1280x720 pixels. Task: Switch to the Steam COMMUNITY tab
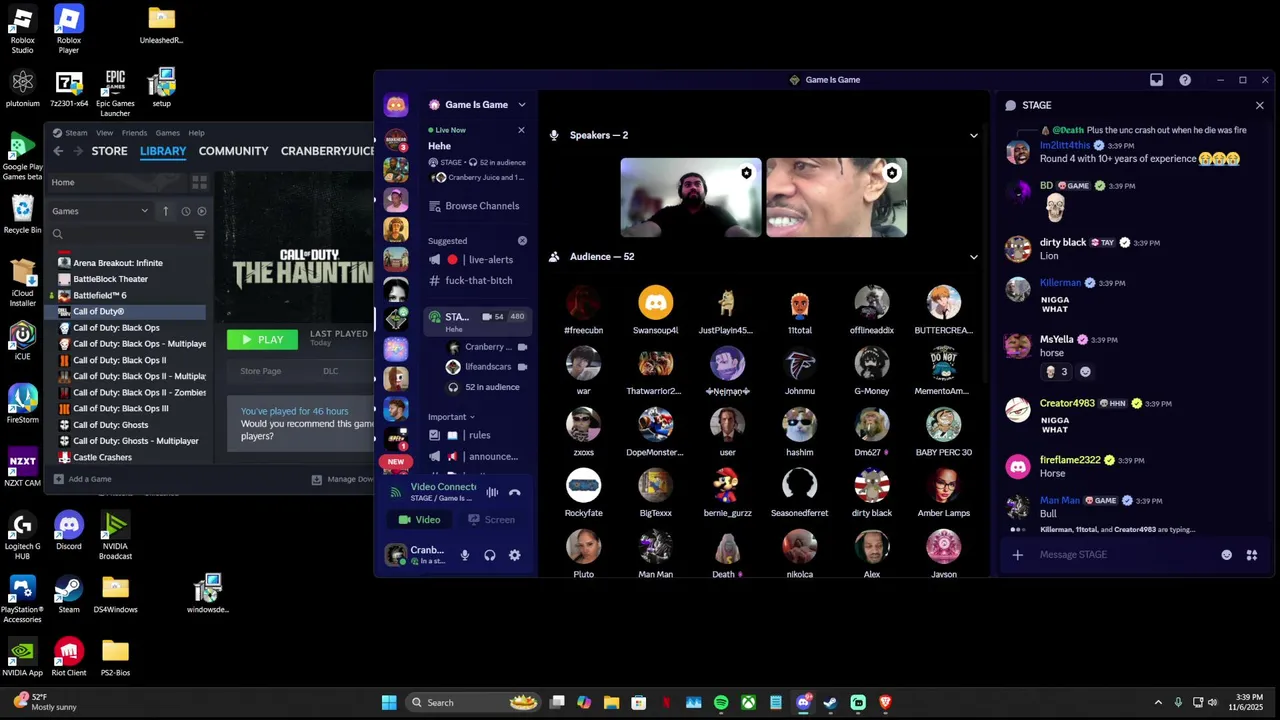[233, 151]
